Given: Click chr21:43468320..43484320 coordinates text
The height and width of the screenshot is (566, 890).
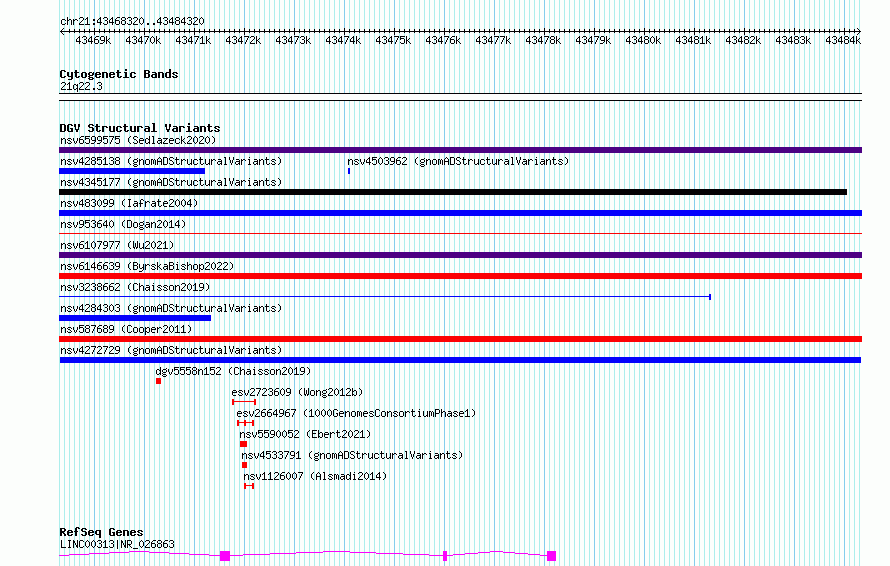Looking at the screenshot, I should 132,21.
